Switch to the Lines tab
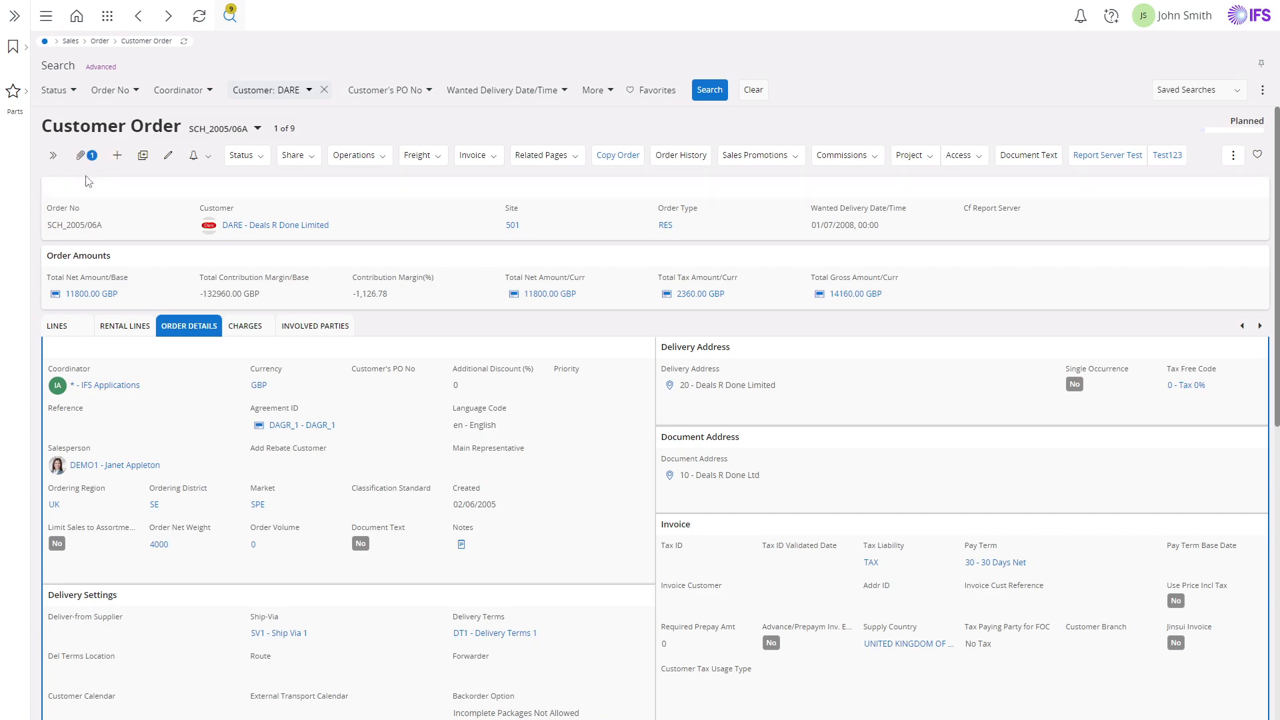The height and width of the screenshot is (720, 1280). point(57,326)
